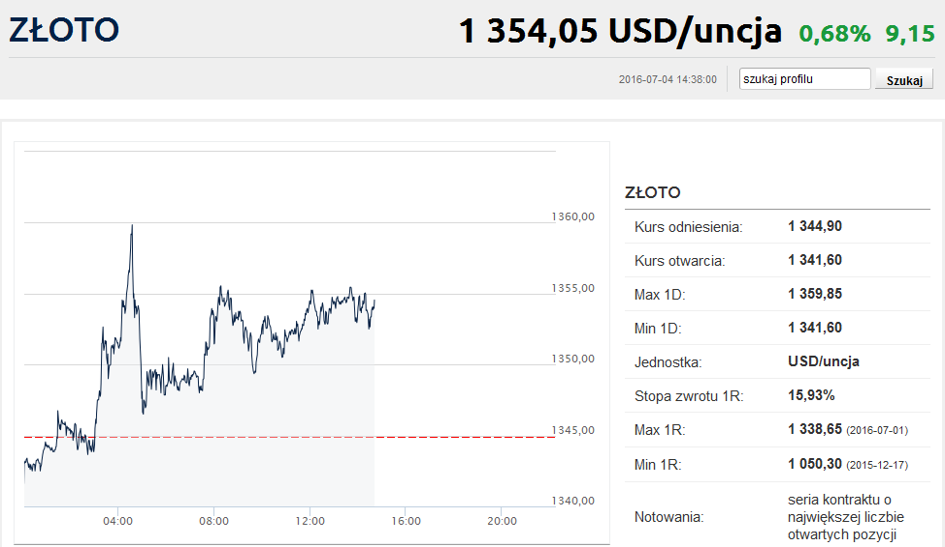Click the 2016-07-04 14:38:00 timestamp
945x547 pixels.
[668, 80]
